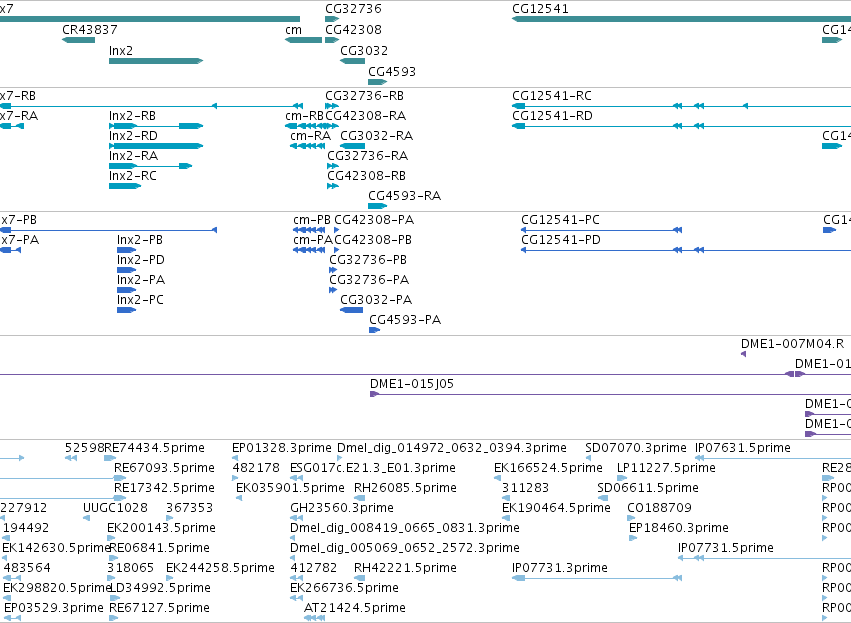The image size is (851, 623).
Task: Select the CG12541-RC transcript label
Action: [552, 96]
